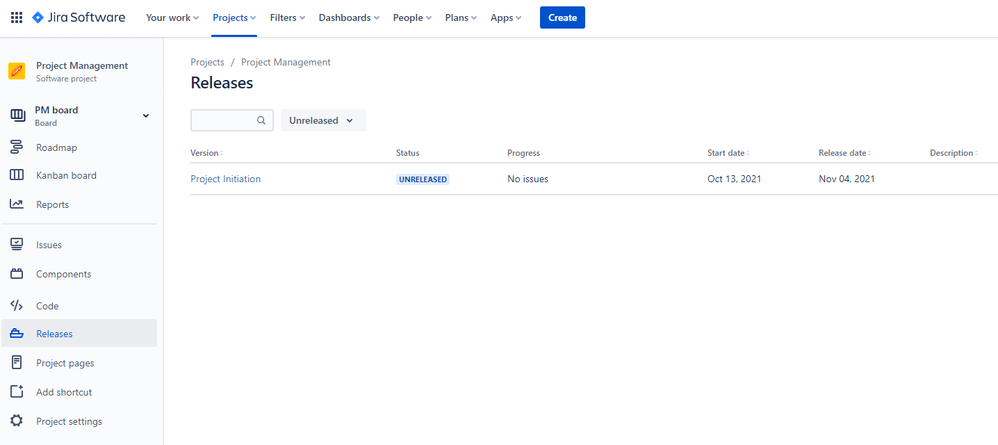Open the Your work menu
Image resolution: width=998 pixels, height=445 pixels.
click(172, 18)
